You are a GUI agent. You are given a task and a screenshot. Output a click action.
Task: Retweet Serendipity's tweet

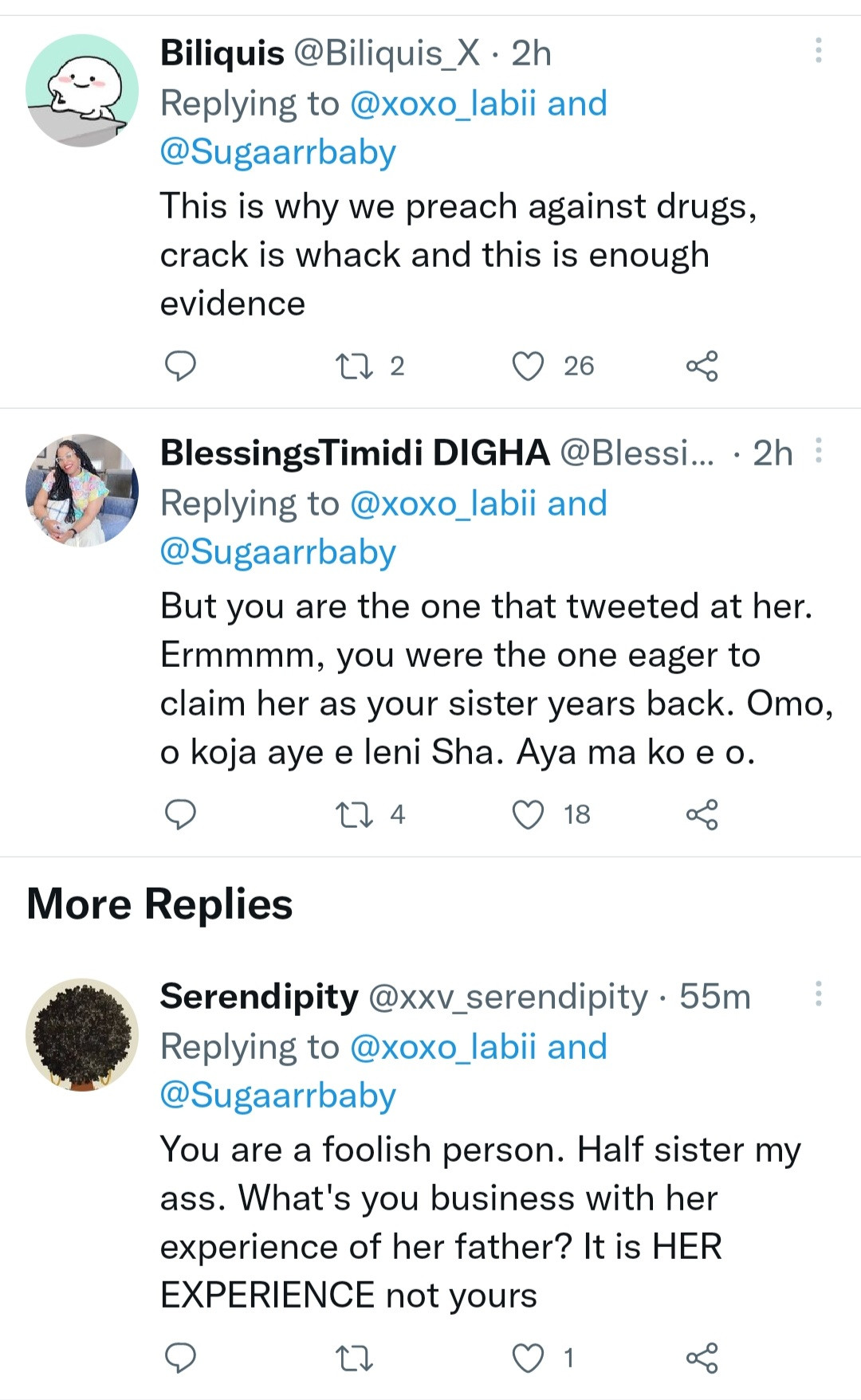(353, 1359)
